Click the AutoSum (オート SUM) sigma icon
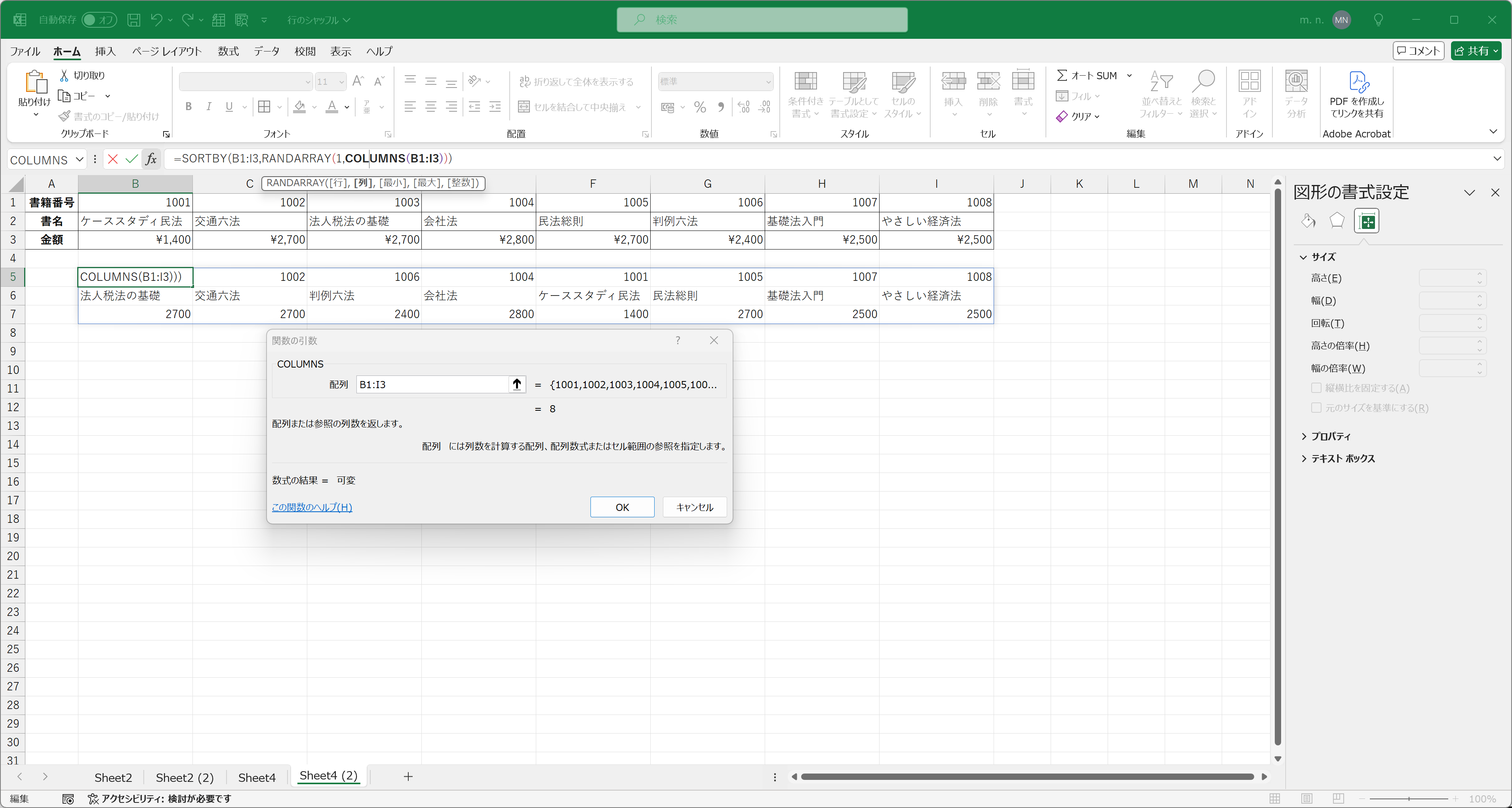 pos(1062,75)
